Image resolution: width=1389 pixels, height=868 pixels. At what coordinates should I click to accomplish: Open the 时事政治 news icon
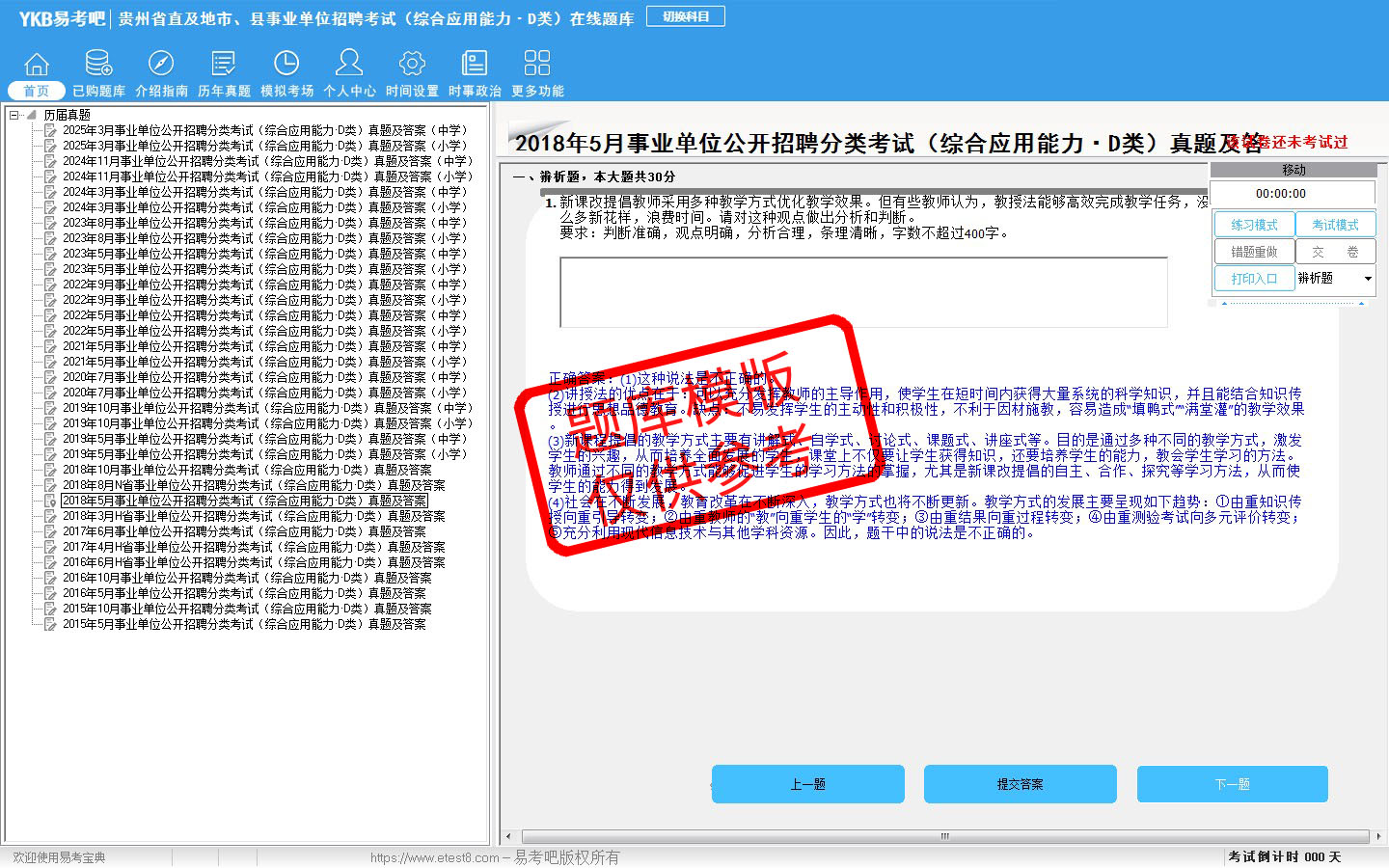click(x=475, y=65)
